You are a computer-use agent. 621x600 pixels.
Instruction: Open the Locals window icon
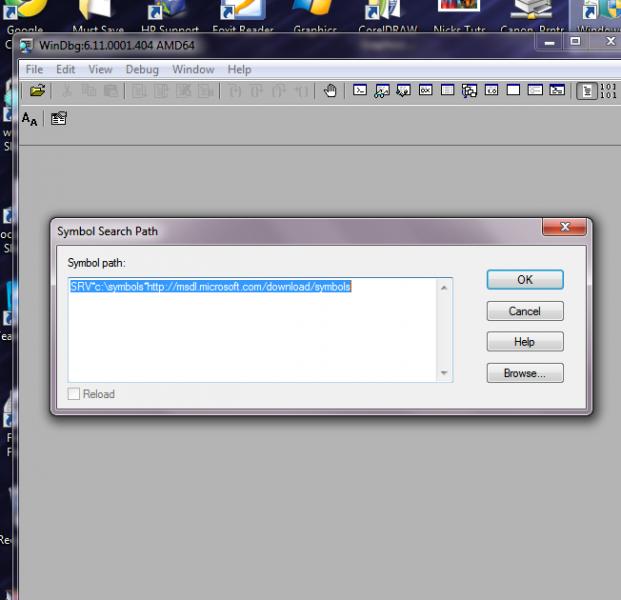tap(404, 91)
